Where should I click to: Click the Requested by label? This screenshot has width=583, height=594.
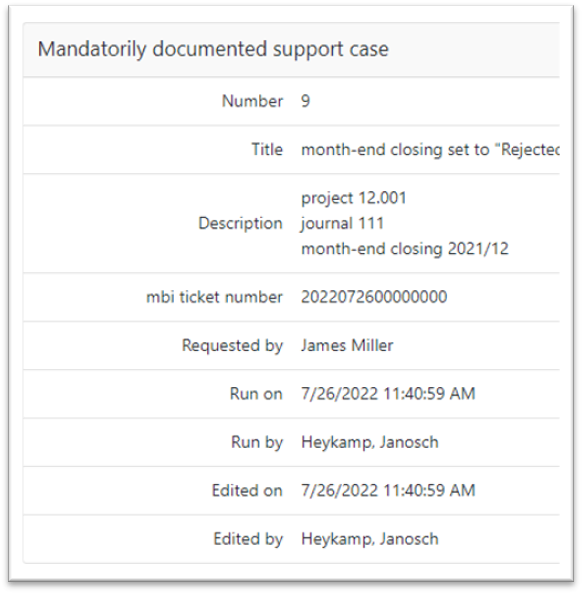[x=232, y=345]
